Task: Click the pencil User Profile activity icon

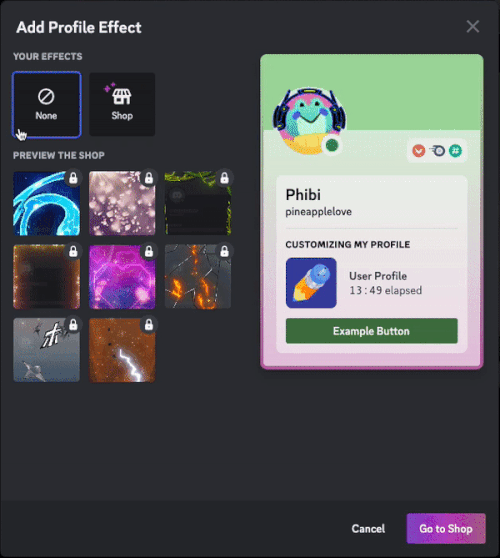Action: tap(311, 283)
